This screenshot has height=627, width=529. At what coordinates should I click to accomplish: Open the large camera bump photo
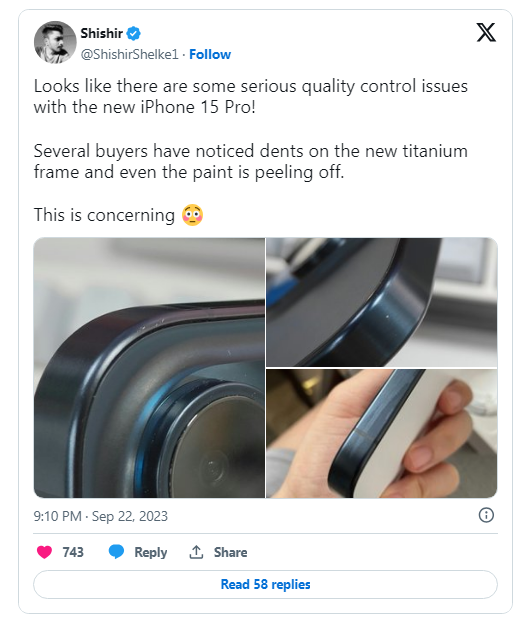(149, 368)
